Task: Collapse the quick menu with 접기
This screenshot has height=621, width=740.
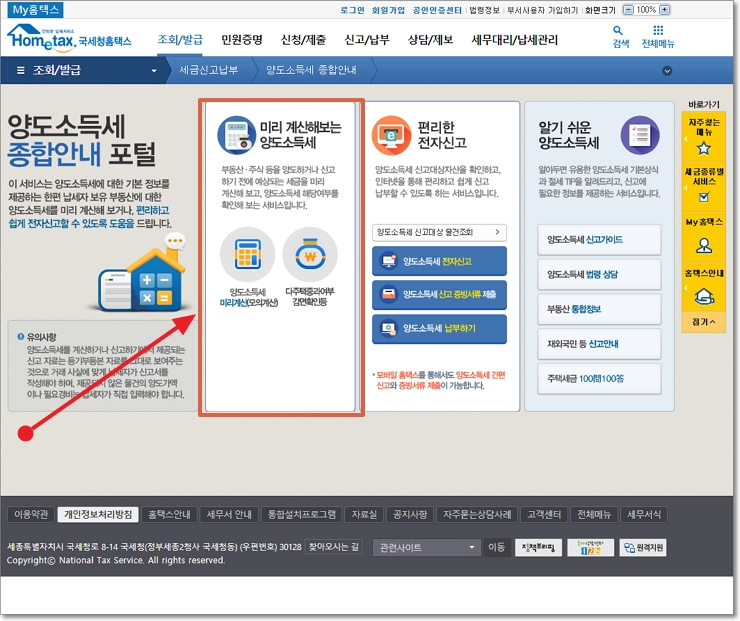Action: [703, 322]
